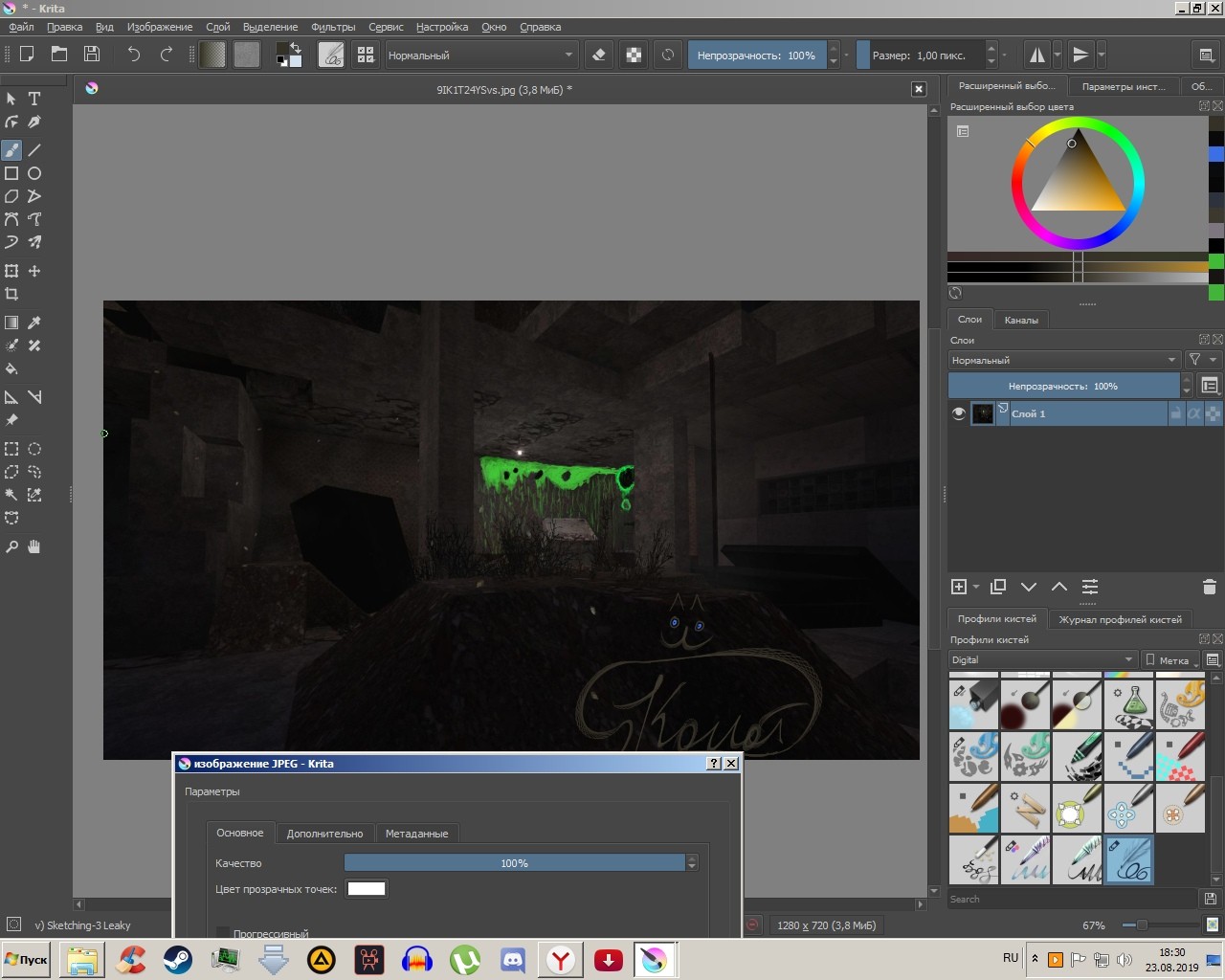The image size is (1225, 980).
Task: Select the Rectangular Selection tool
Action: click(x=11, y=449)
